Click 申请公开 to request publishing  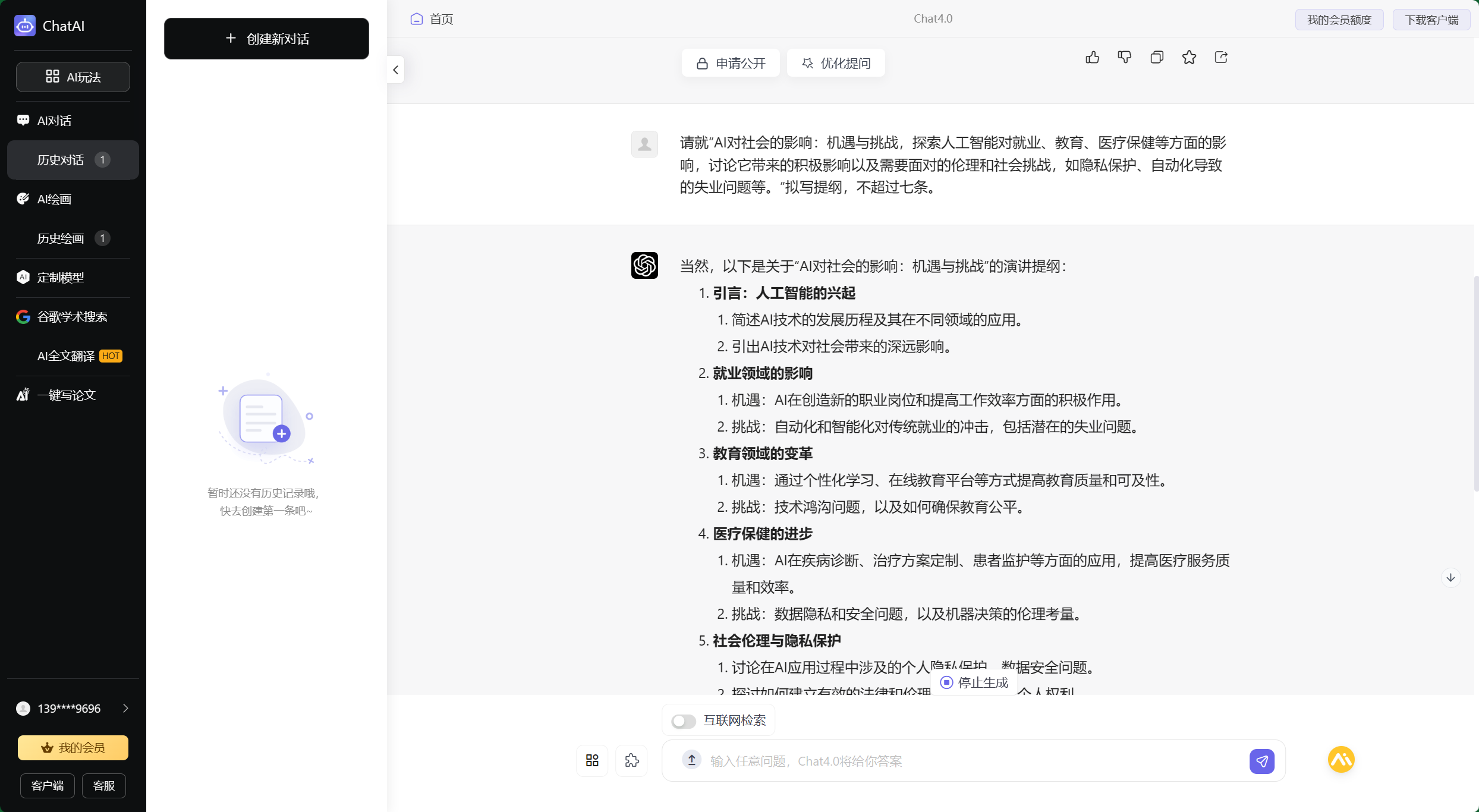click(x=730, y=63)
